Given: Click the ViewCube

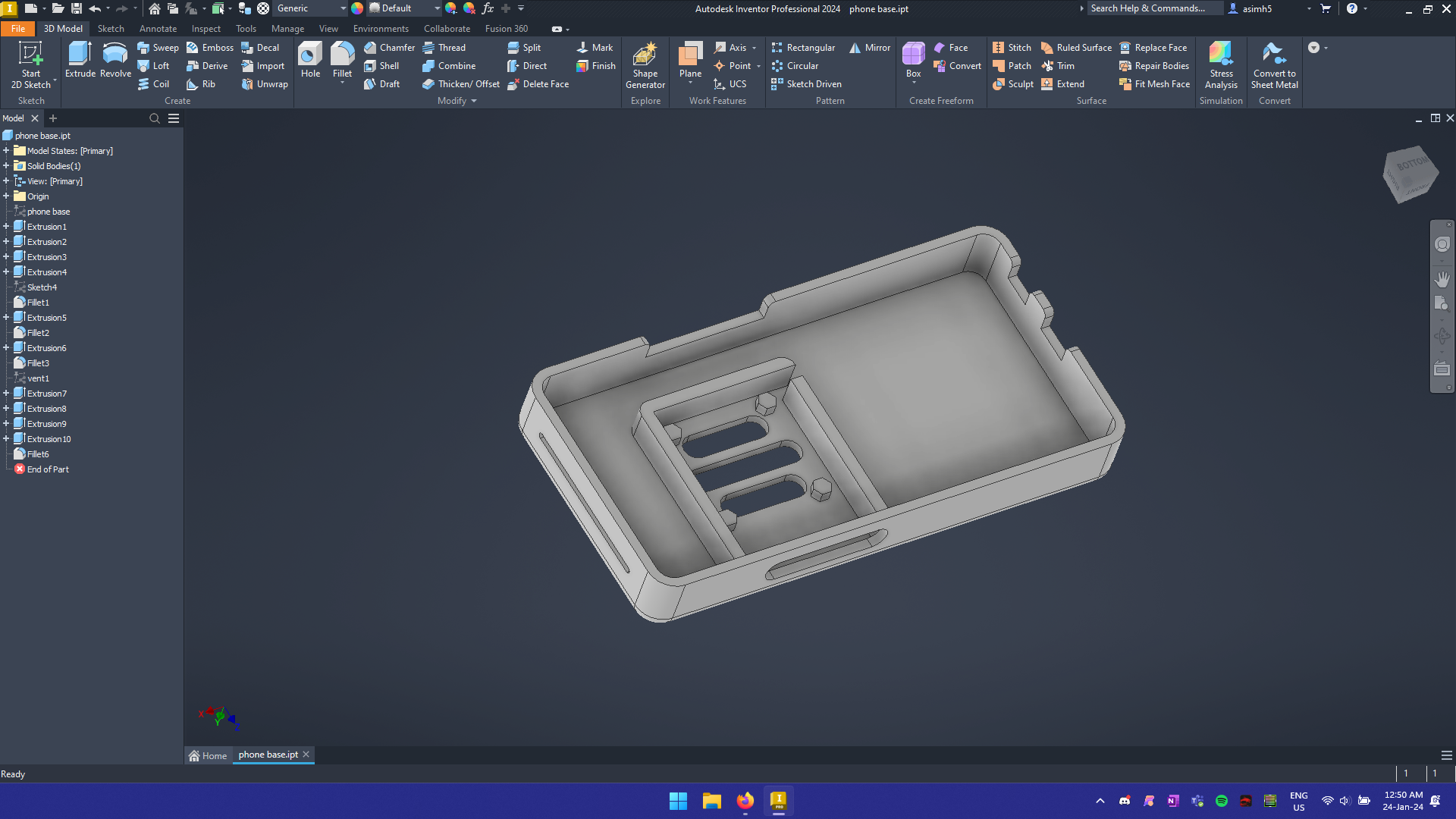Looking at the screenshot, I should [x=1410, y=174].
